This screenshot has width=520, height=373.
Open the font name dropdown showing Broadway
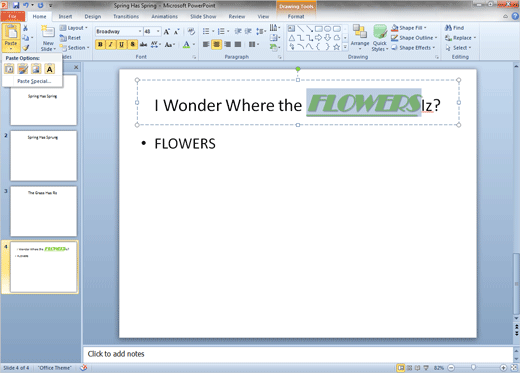(x=140, y=31)
